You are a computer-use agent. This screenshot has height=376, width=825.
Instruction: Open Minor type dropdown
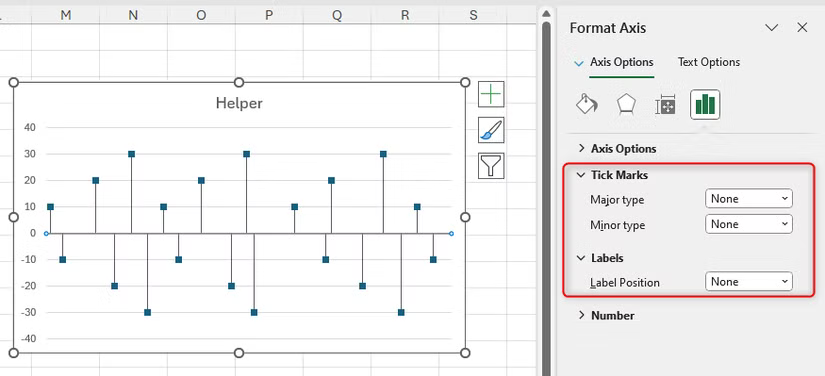pyautogui.click(x=748, y=224)
